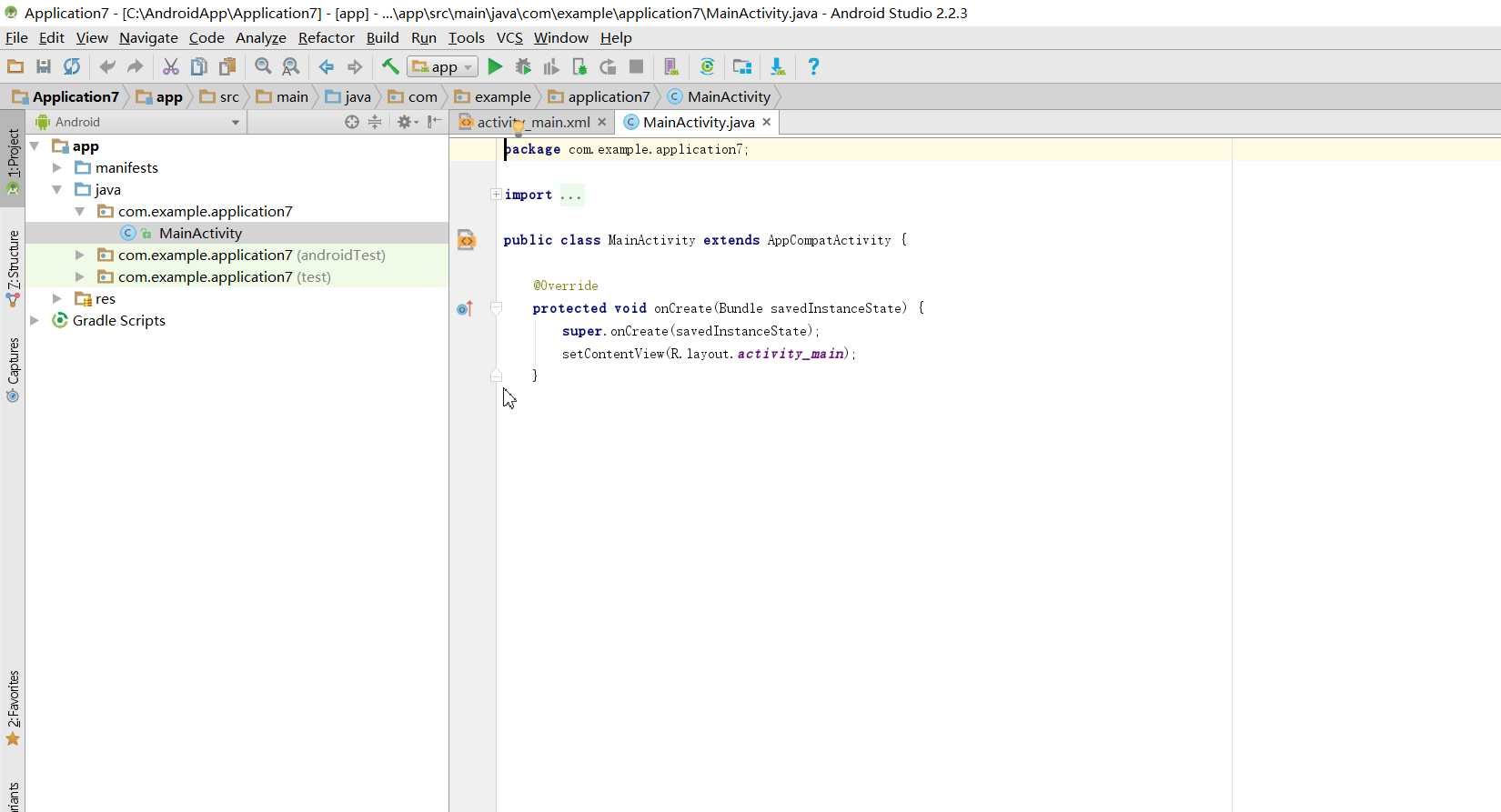Click the Make Project hammer icon

[x=390, y=66]
